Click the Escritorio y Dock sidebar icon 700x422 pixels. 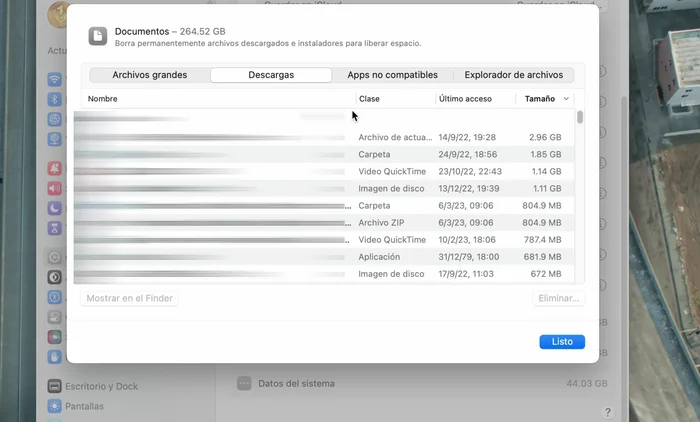pyautogui.click(x=54, y=386)
